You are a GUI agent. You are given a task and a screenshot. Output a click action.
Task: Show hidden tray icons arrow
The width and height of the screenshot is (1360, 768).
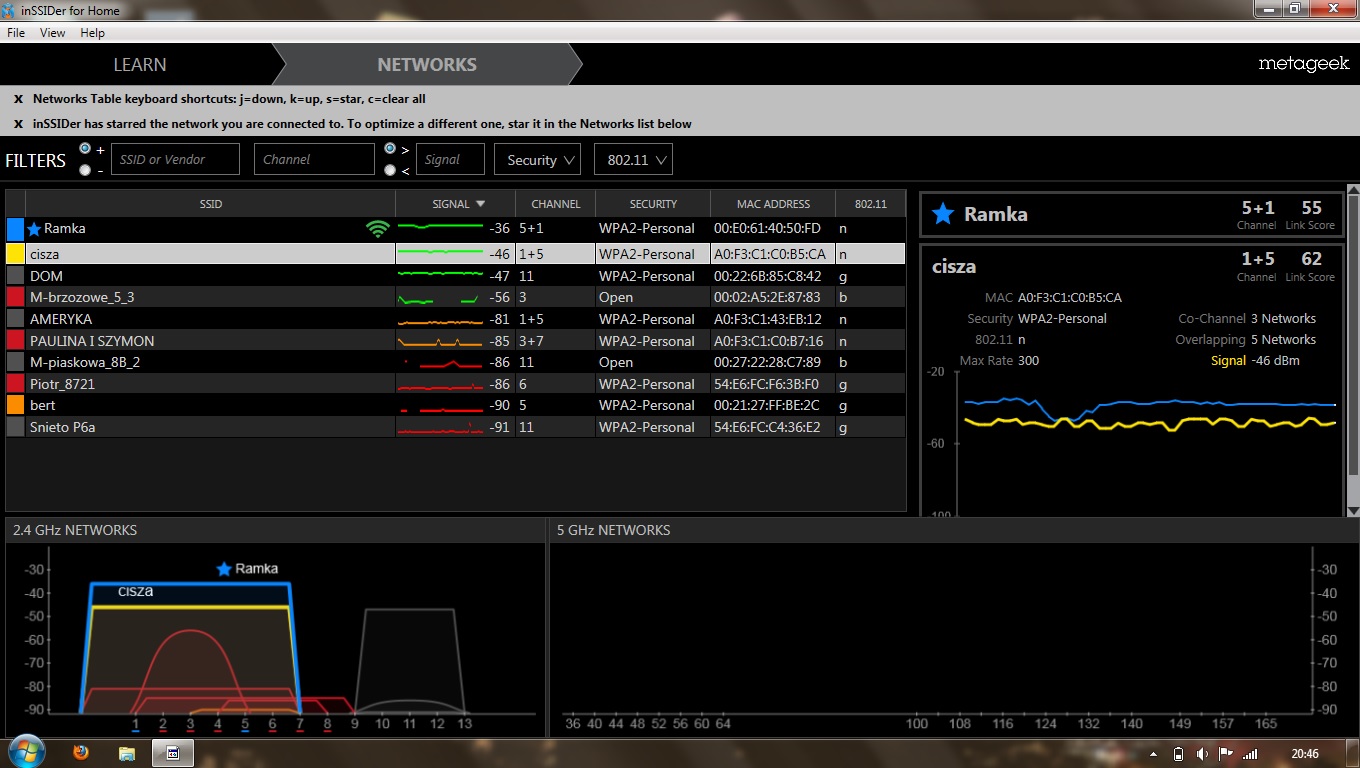pos(1155,753)
